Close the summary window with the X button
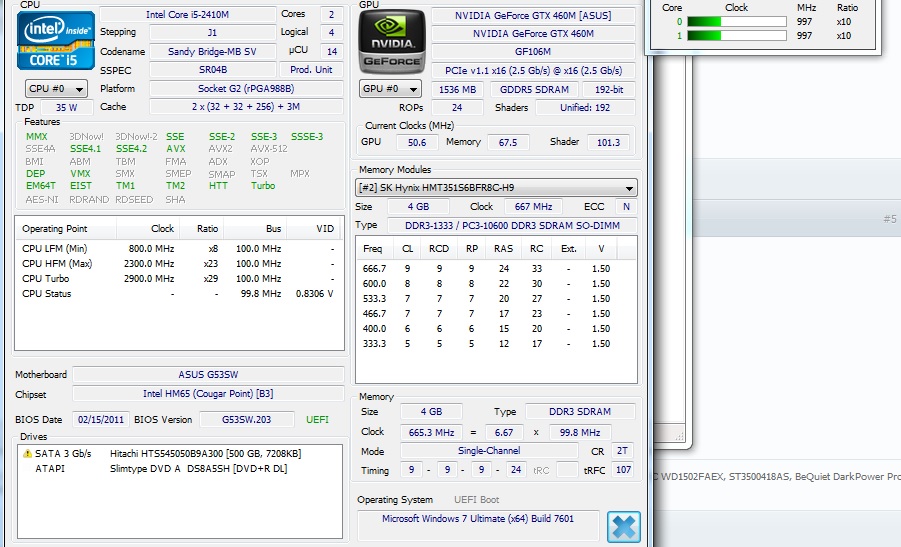Image resolution: width=901 pixels, height=547 pixels. [623, 527]
